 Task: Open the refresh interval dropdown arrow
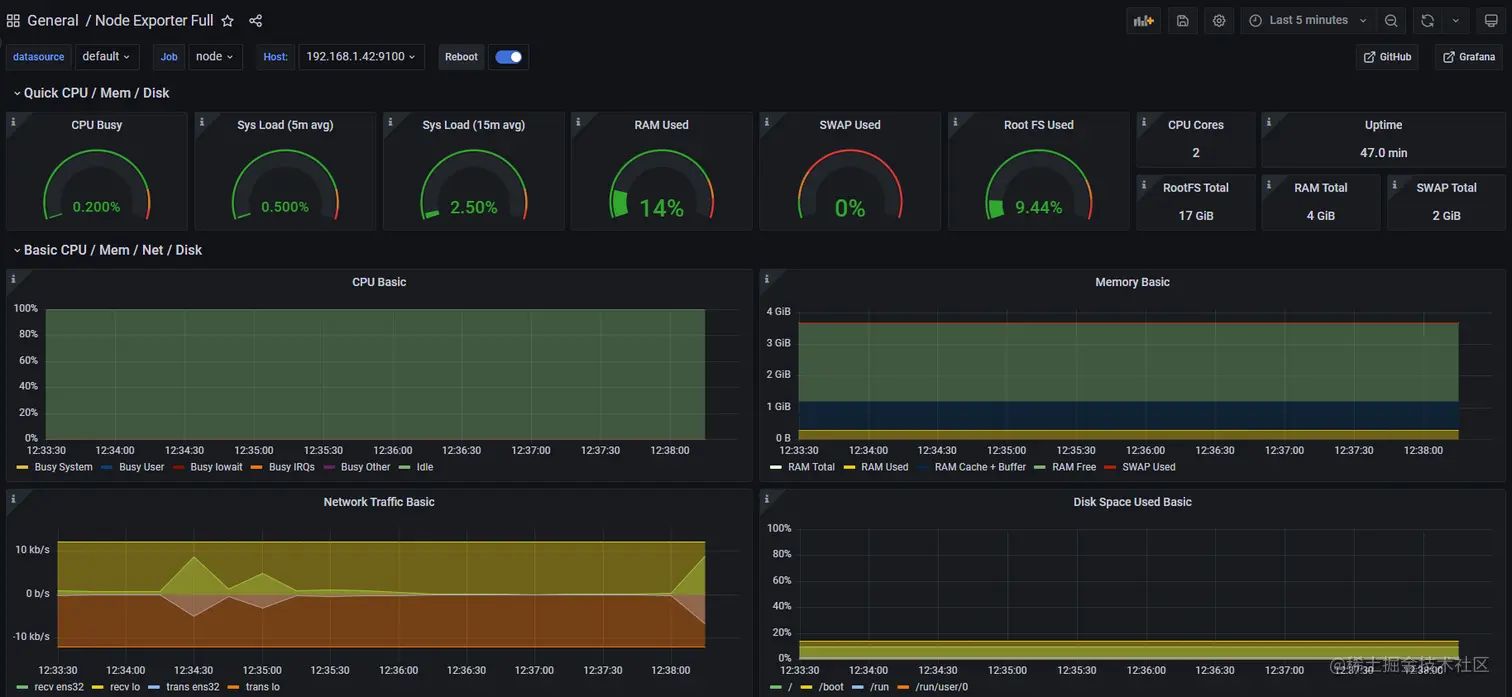pyautogui.click(x=1455, y=20)
